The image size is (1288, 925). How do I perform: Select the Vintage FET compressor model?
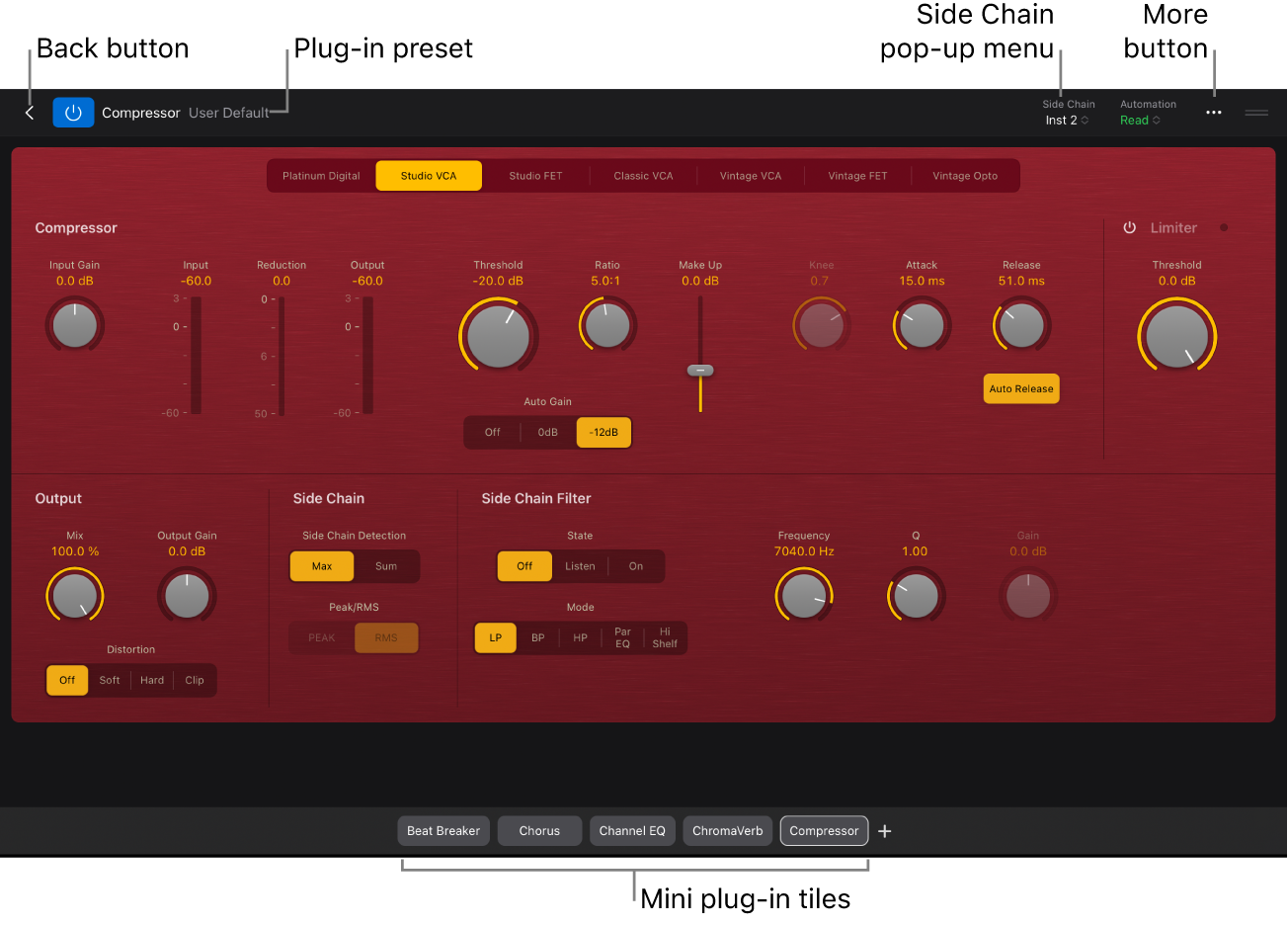(x=857, y=176)
